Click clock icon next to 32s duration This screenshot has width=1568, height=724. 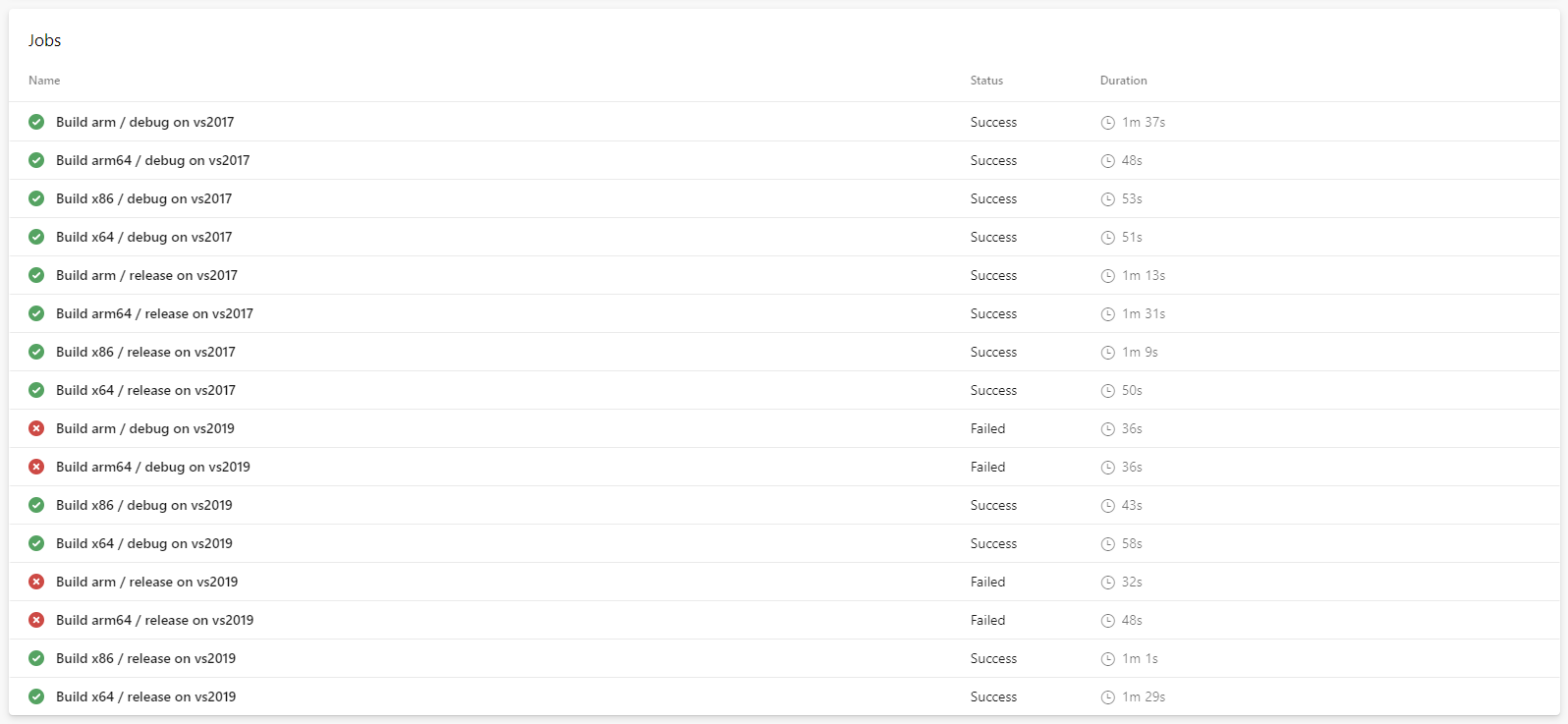click(x=1107, y=583)
